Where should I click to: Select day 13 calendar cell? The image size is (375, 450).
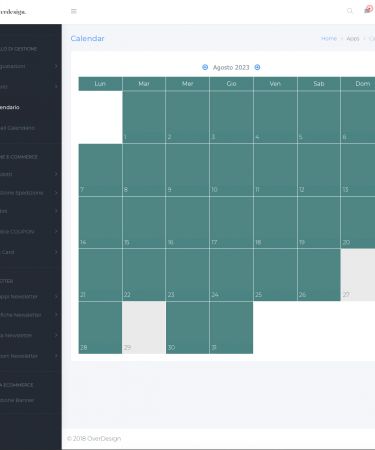click(x=358, y=170)
